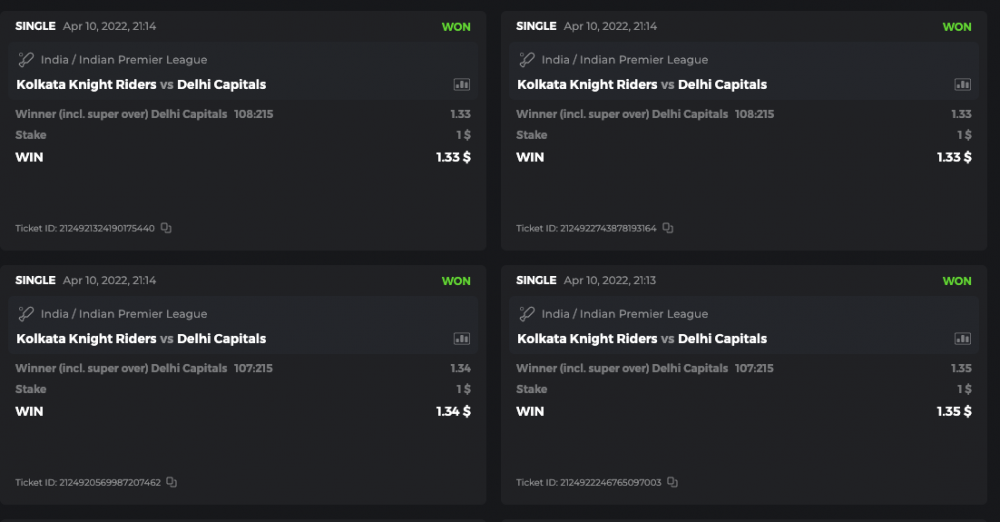1000x522 pixels.
Task: Open Kolkata vs Delhi match on 1.34 card
Action: [x=141, y=339]
